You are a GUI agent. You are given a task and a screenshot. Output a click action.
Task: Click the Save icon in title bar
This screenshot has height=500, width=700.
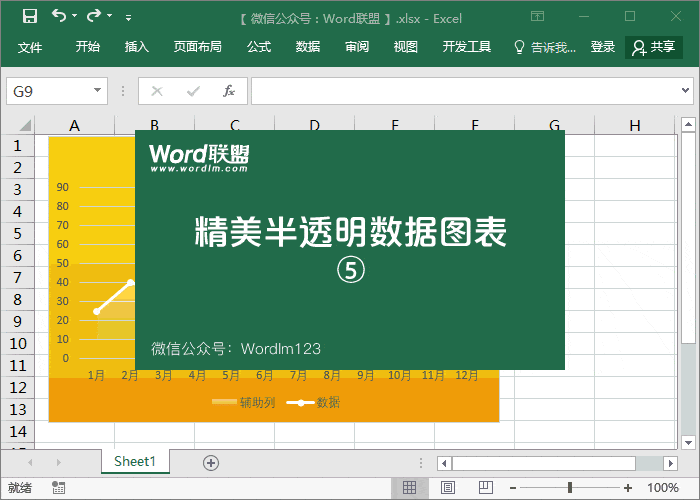[29, 16]
